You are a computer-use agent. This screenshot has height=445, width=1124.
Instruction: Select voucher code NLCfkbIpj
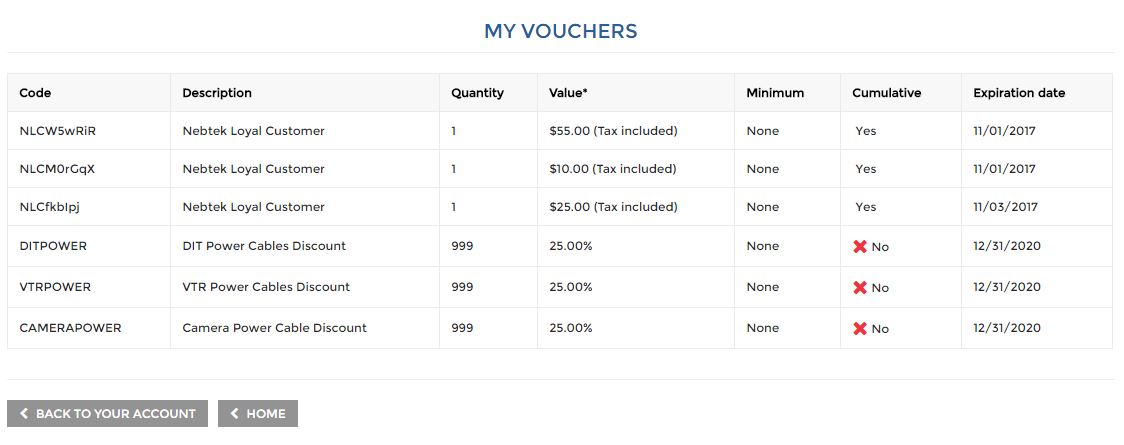(x=51, y=207)
